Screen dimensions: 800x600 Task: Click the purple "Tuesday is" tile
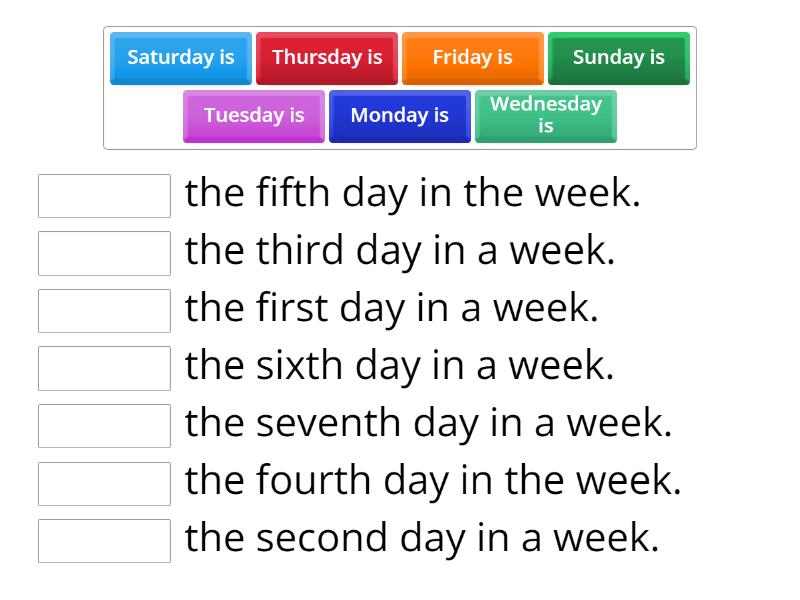point(253,116)
